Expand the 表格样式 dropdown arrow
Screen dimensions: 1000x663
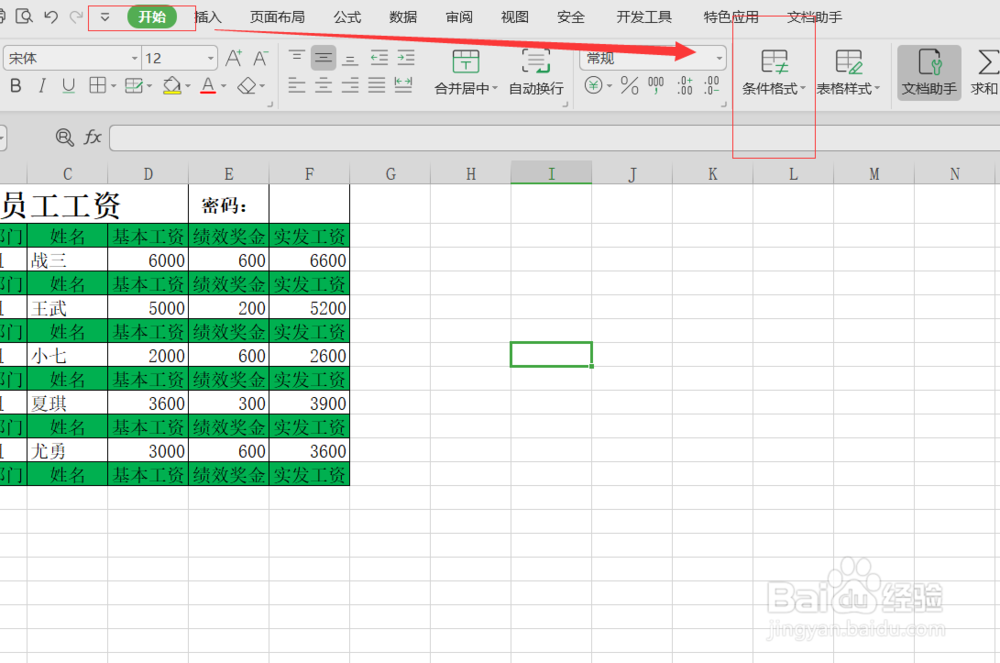877,89
